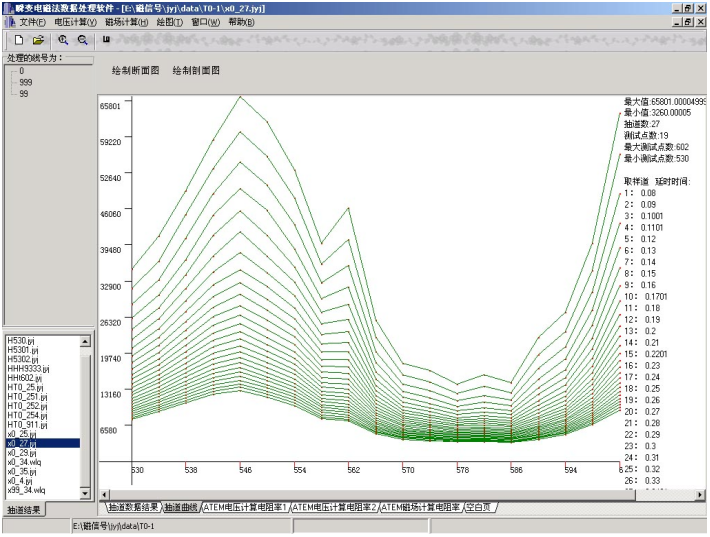Switch to the ATEM电压计算电阻率1 tab
710x537 pixels.
pos(245,508)
